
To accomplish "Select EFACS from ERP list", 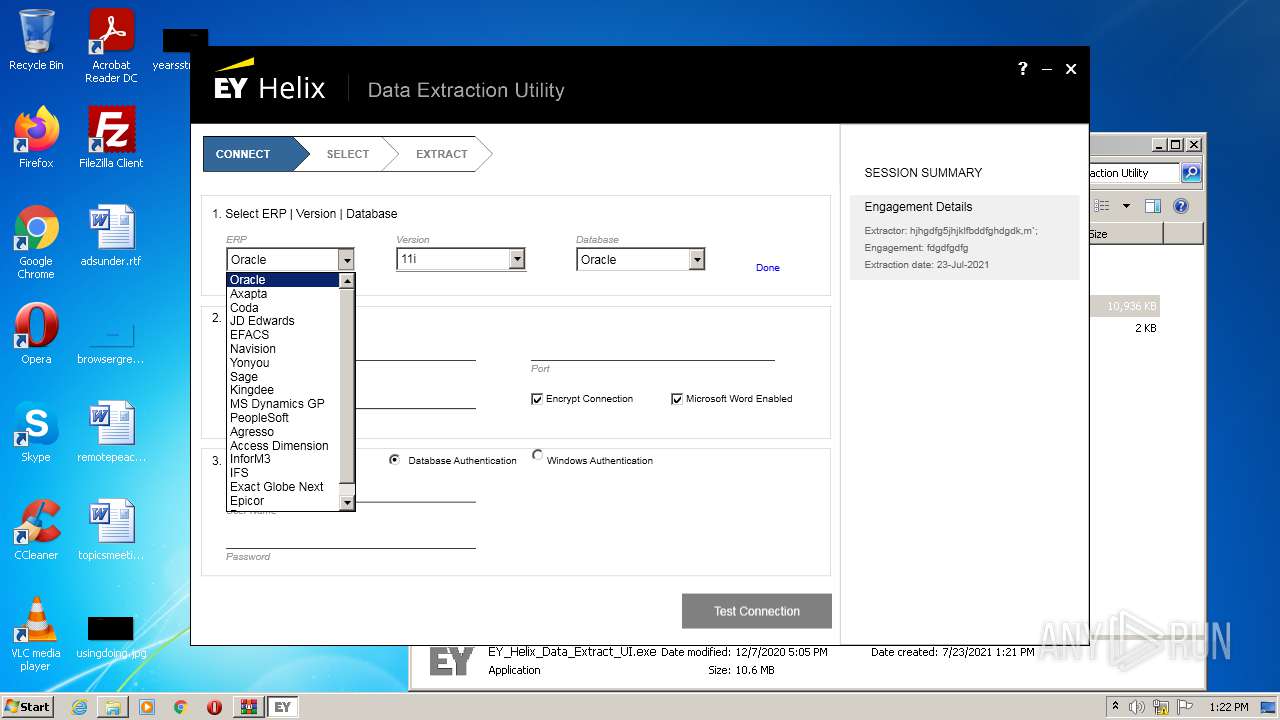I will 283,335.
